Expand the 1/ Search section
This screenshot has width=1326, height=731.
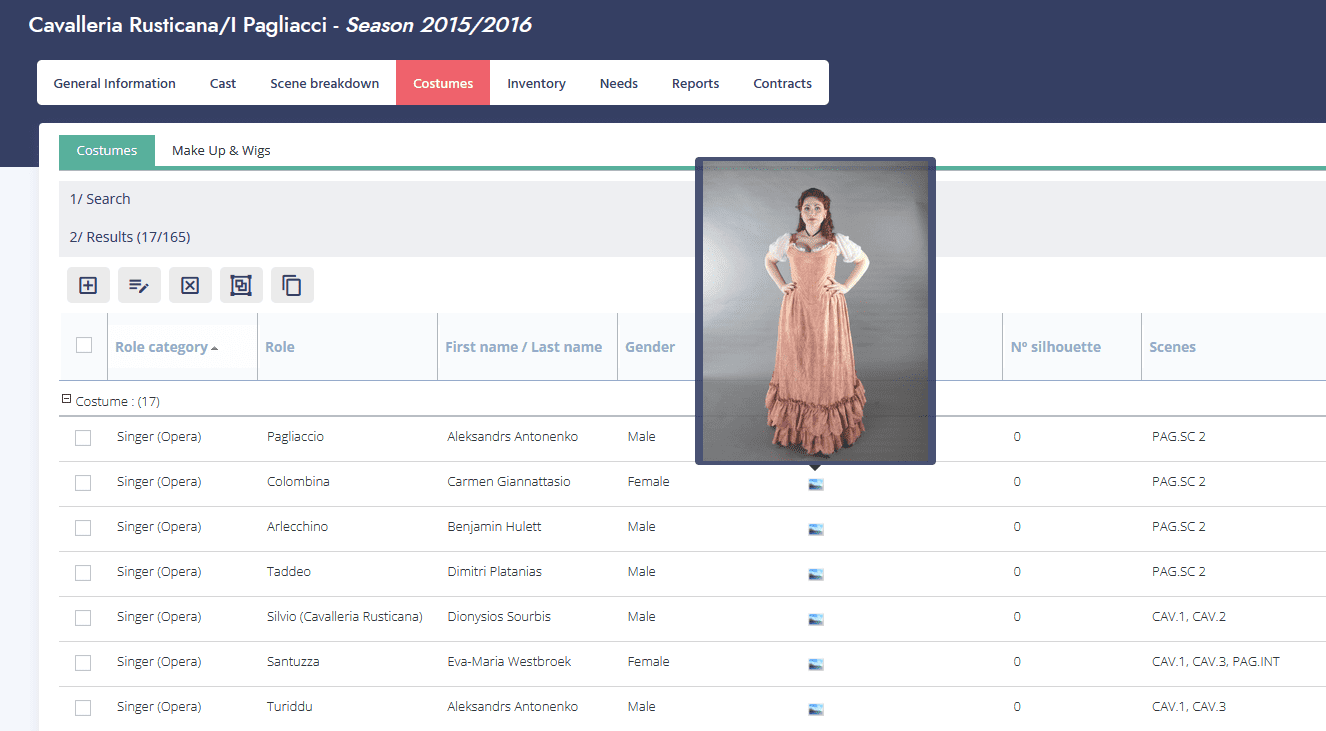coord(100,199)
